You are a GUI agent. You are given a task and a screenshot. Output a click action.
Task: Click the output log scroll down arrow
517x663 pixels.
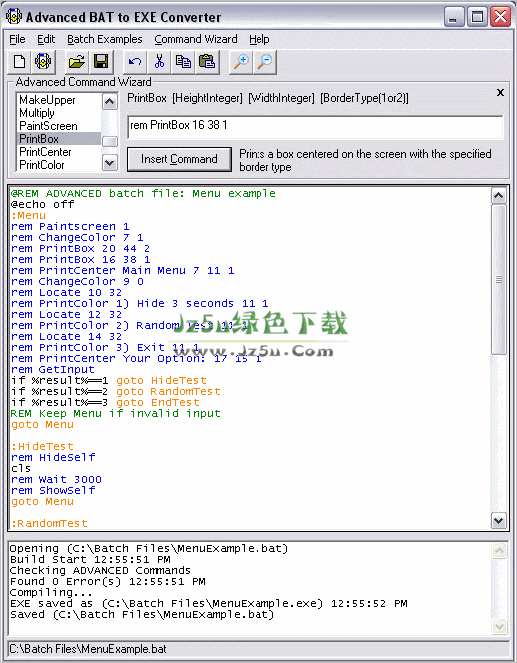pyautogui.click(x=500, y=626)
